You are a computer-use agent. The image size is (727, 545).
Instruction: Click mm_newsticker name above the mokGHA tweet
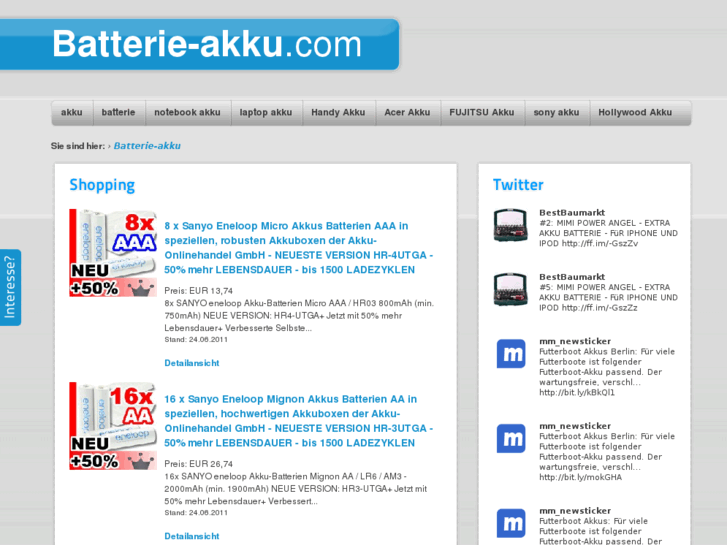575,426
